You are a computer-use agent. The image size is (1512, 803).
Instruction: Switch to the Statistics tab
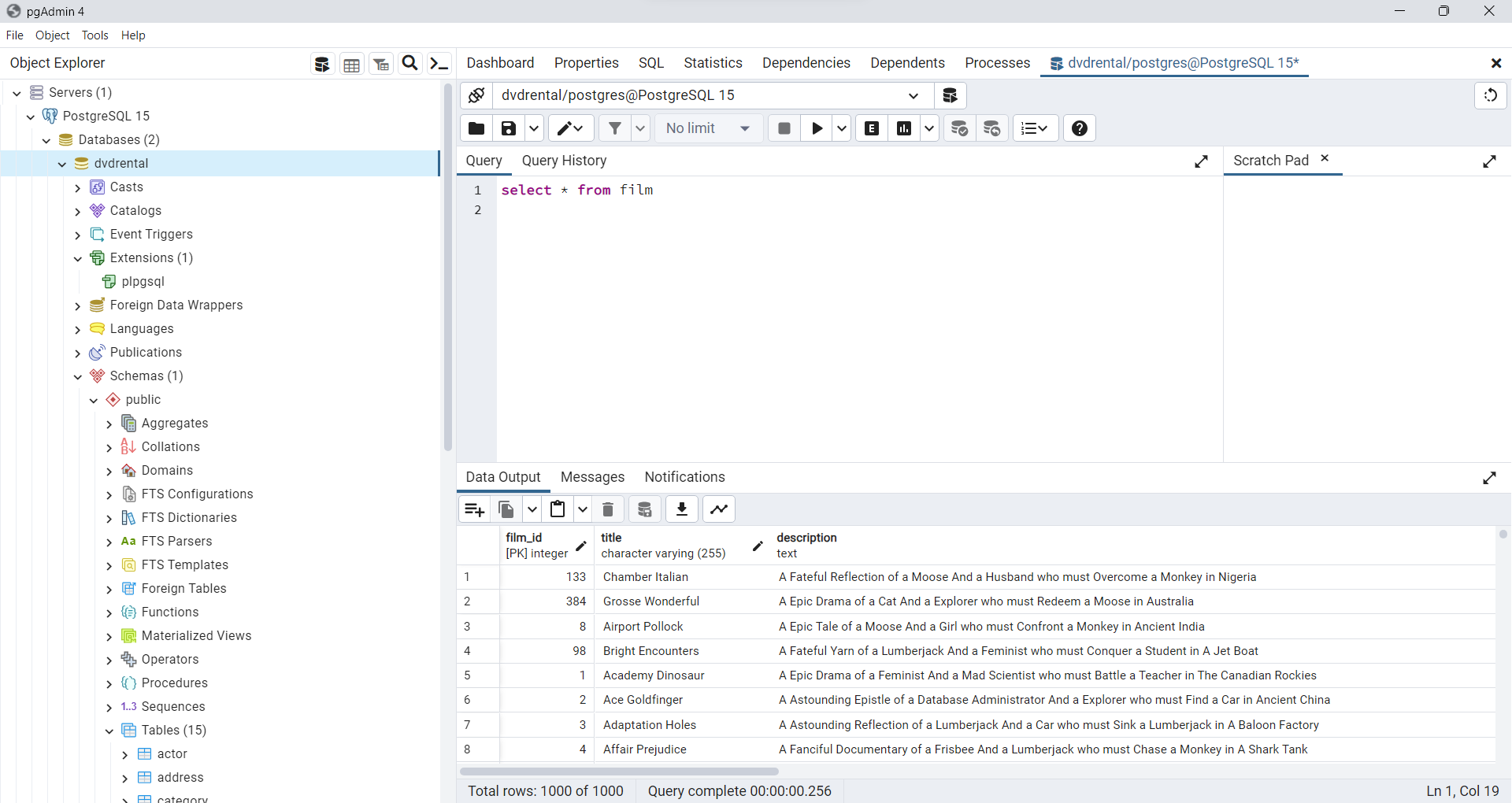pos(713,63)
